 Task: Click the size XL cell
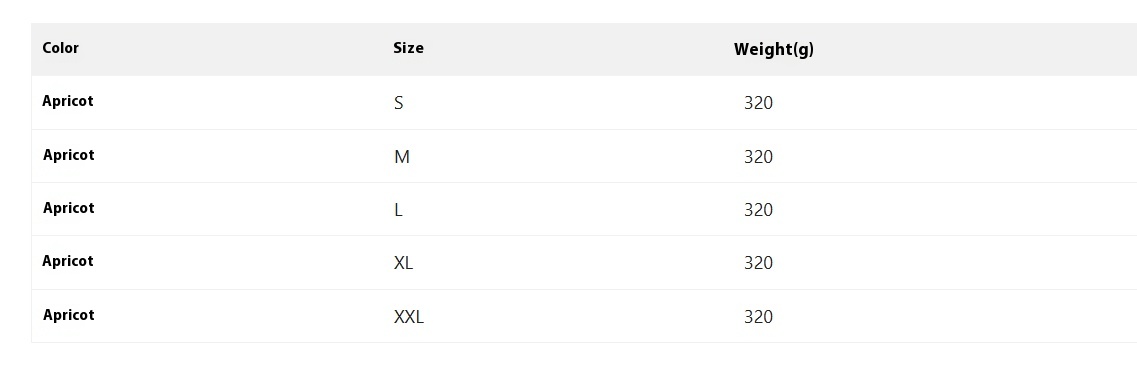pyautogui.click(x=403, y=262)
